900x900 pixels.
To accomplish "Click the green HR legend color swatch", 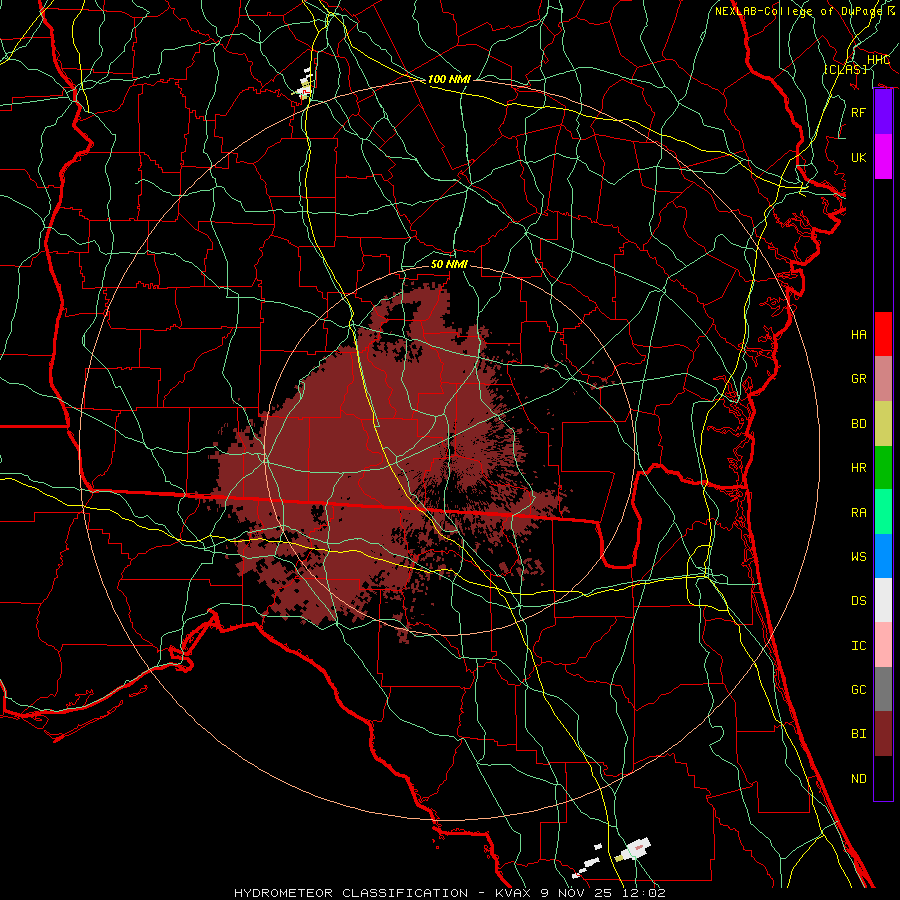I will [x=883, y=467].
